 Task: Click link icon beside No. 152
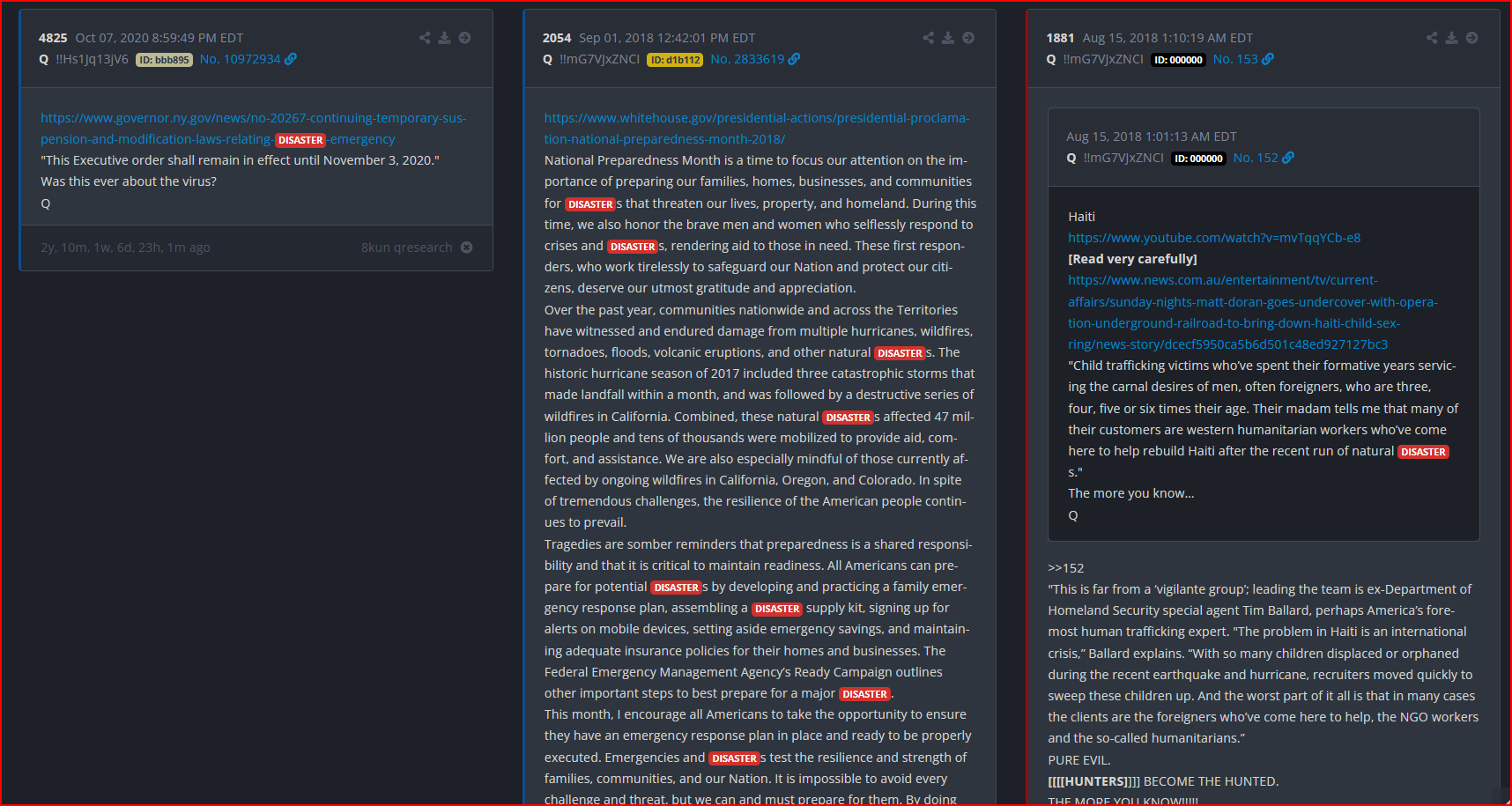tap(1288, 158)
